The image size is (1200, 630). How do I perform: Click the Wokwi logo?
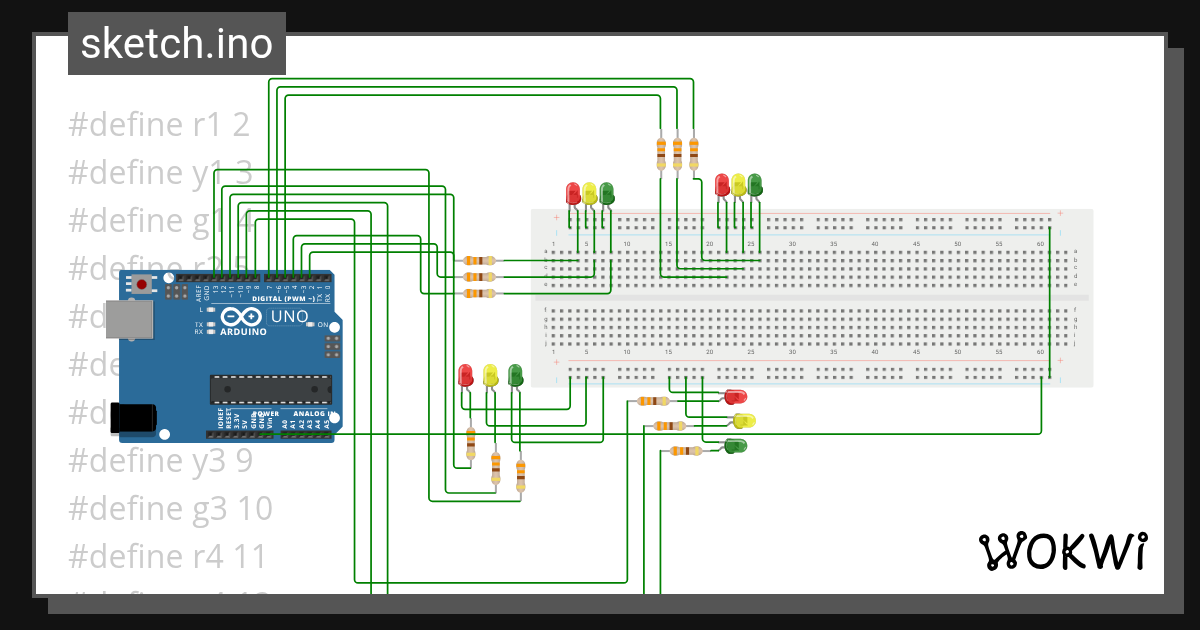[1065, 551]
